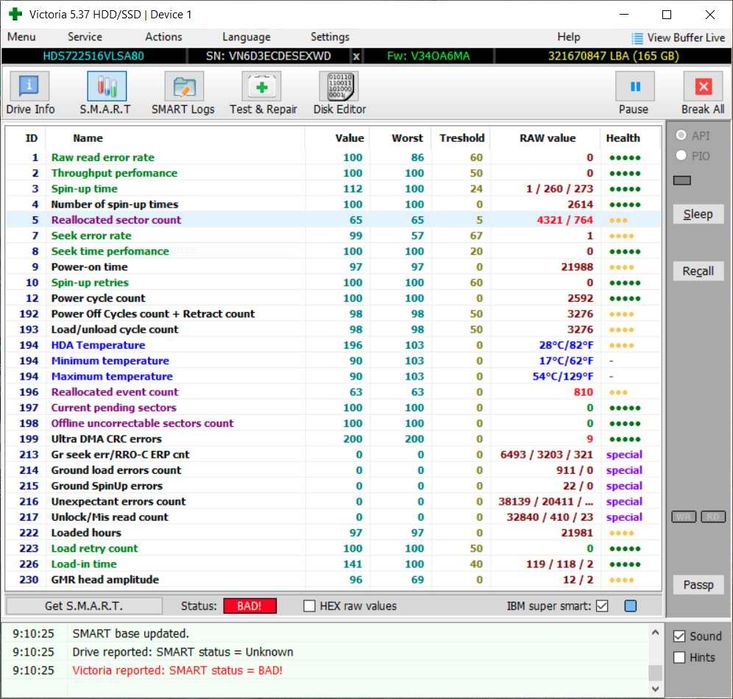Click the Victoria reported SMART status BAD log line
This screenshot has width=733, height=699.
pyautogui.click(x=177, y=670)
